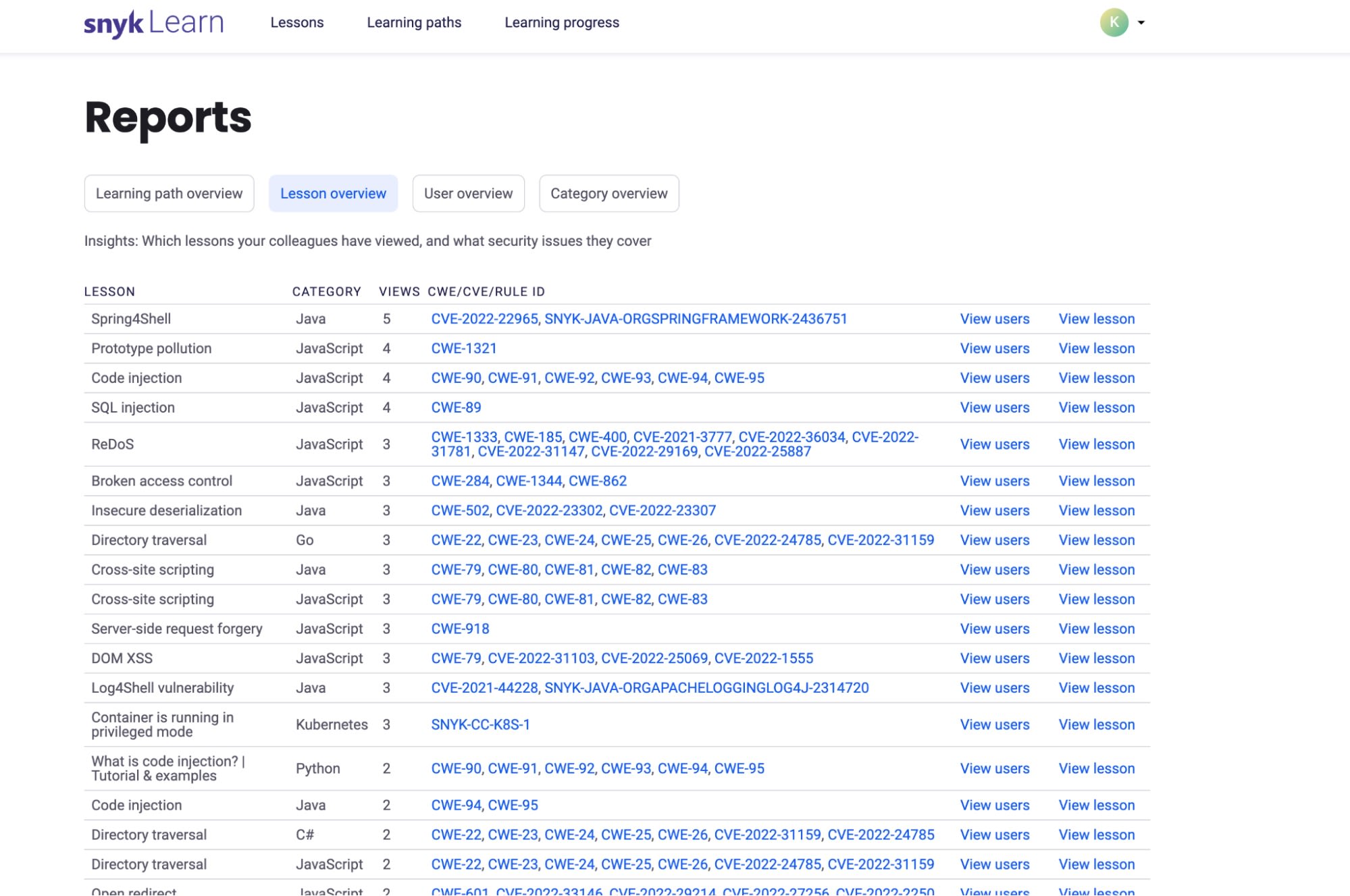Viewport: 1350px width, 896px height.
Task: Open CWE-1333 link in ReDoS row
Action: click(464, 437)
